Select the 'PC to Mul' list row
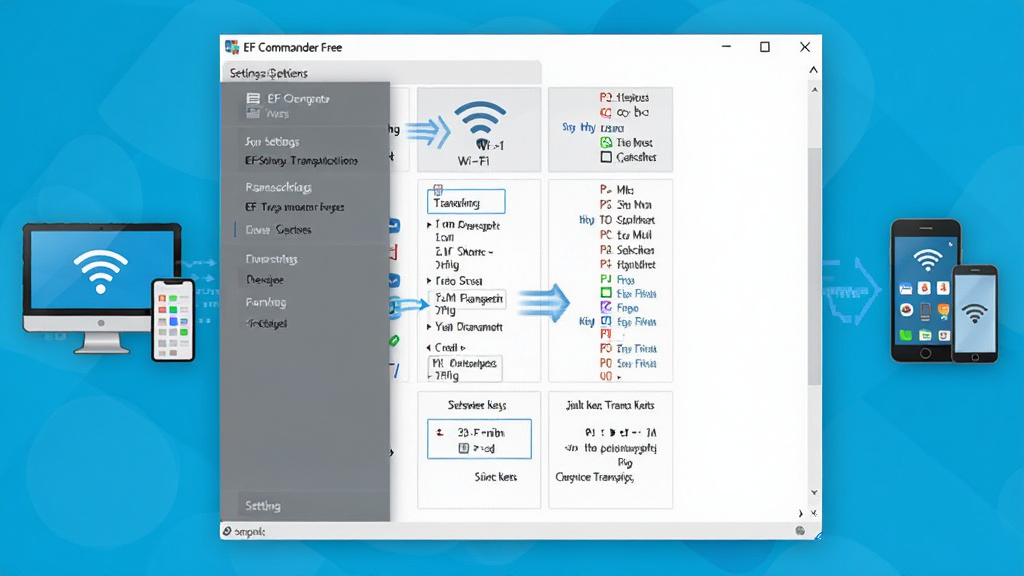Screen dimensions: 1024x576 tap(626, 235)
